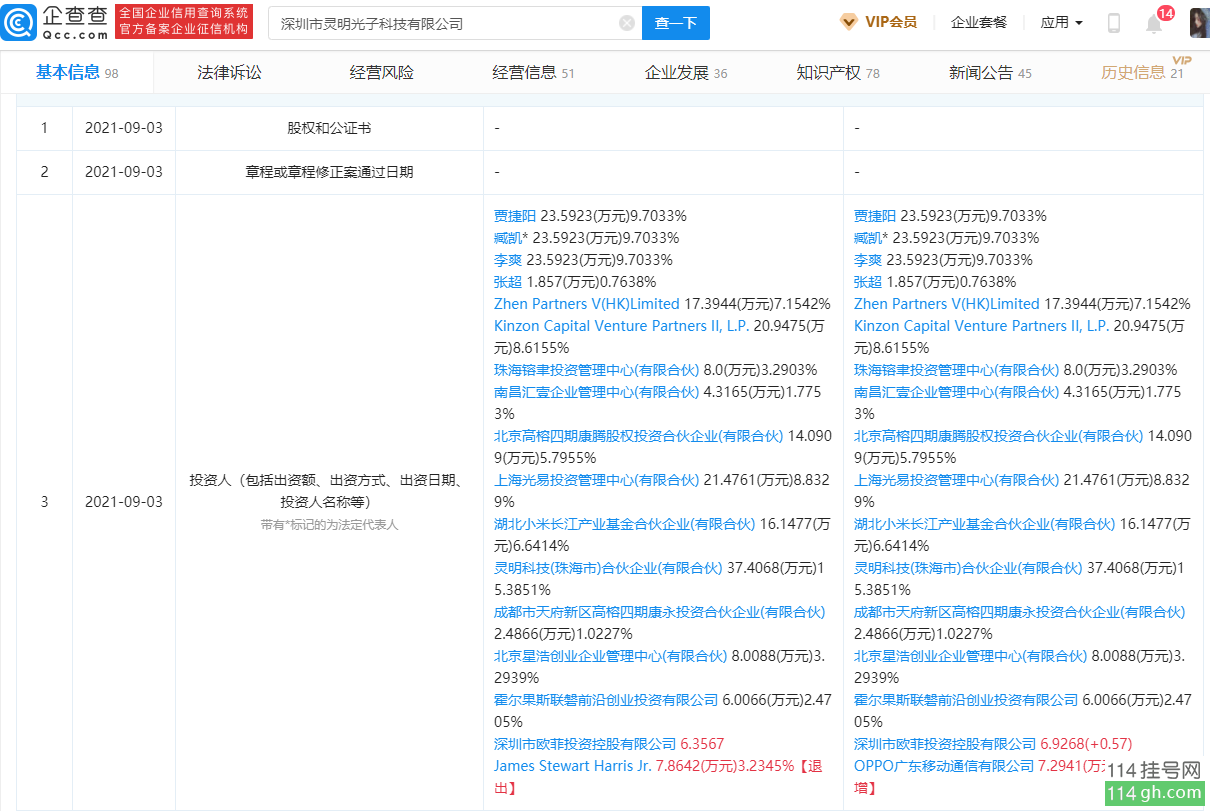This screenshot has height=811, width=1210.
Task: Clear the search box with the X icon
Action: 627,23
